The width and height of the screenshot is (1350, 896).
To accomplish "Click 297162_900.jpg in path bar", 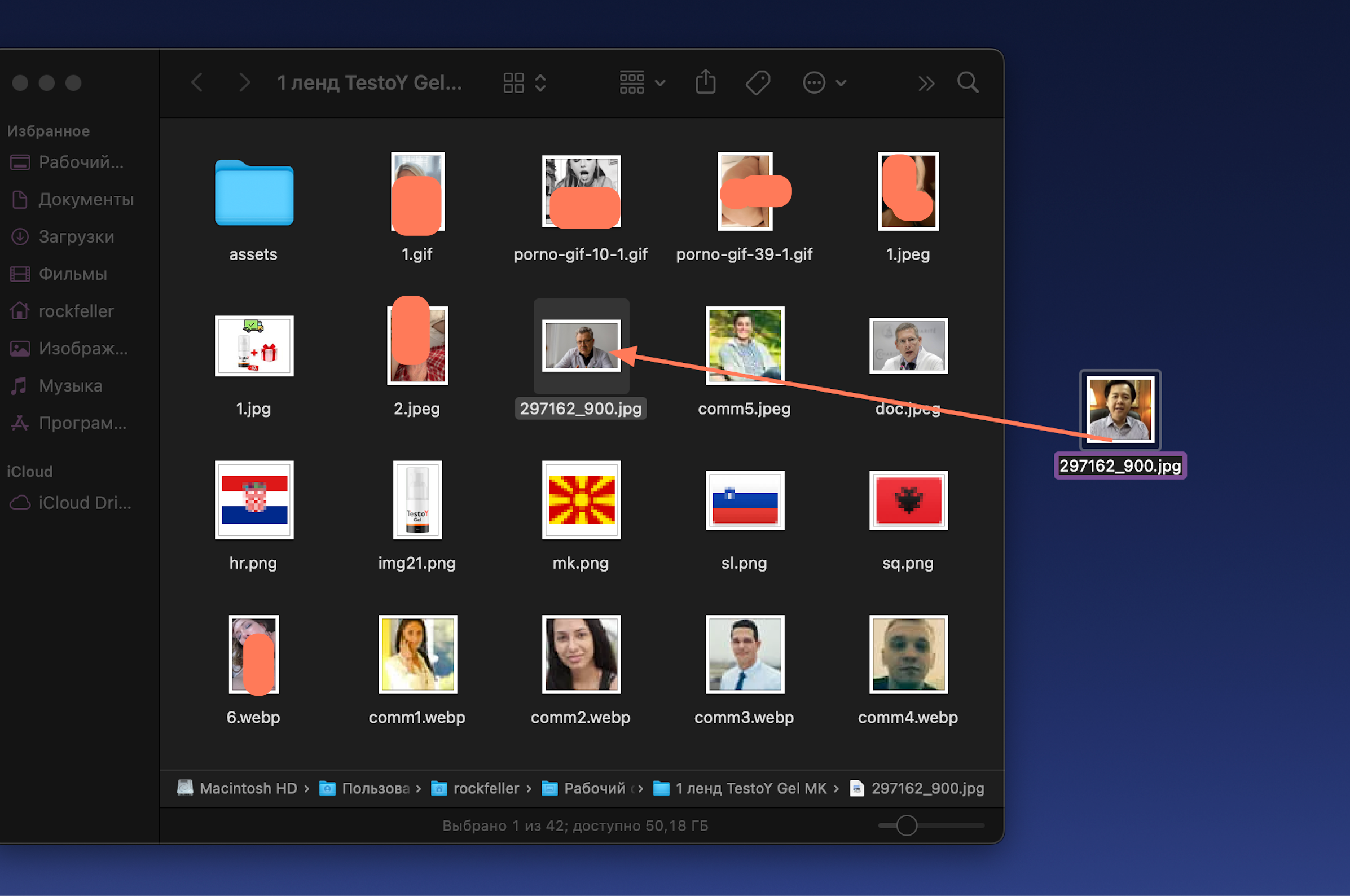I will tap(917, 789).
